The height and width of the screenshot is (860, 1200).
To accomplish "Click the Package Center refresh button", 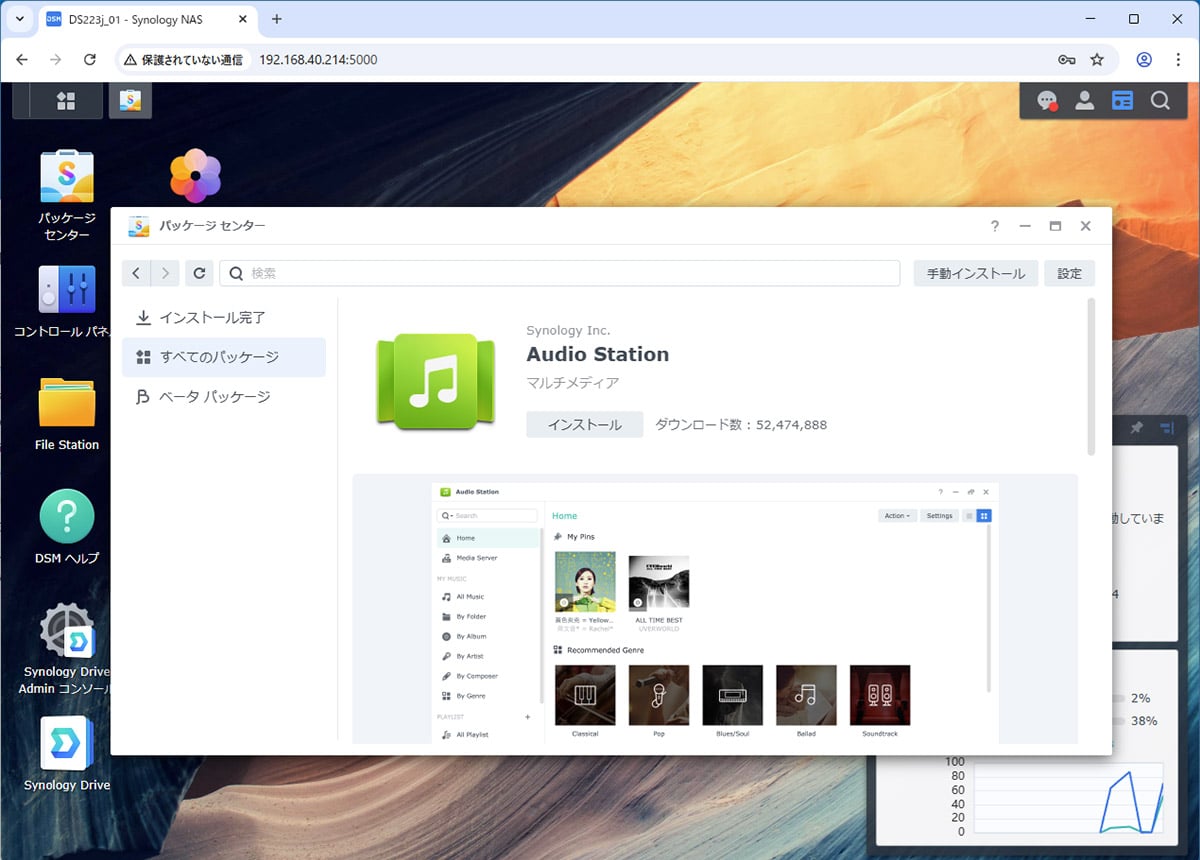I will (199, 273).
